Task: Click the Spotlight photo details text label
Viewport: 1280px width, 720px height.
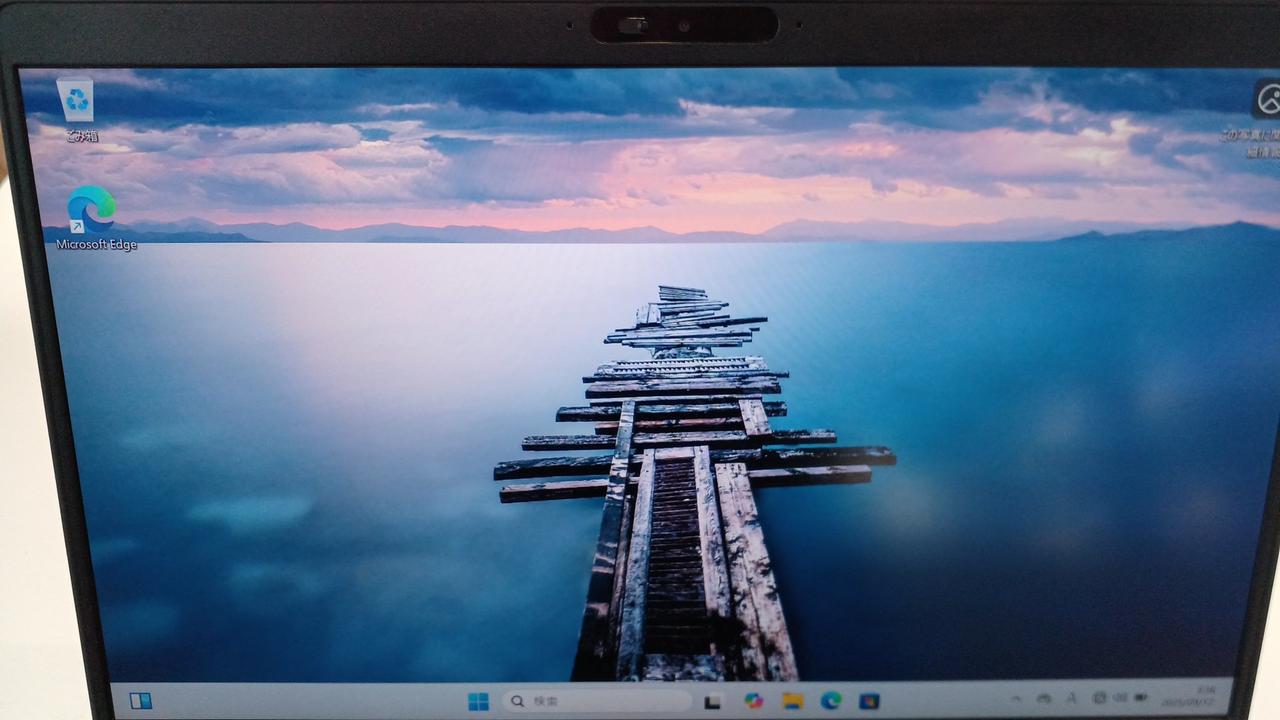Action: tap(1252, 144)
